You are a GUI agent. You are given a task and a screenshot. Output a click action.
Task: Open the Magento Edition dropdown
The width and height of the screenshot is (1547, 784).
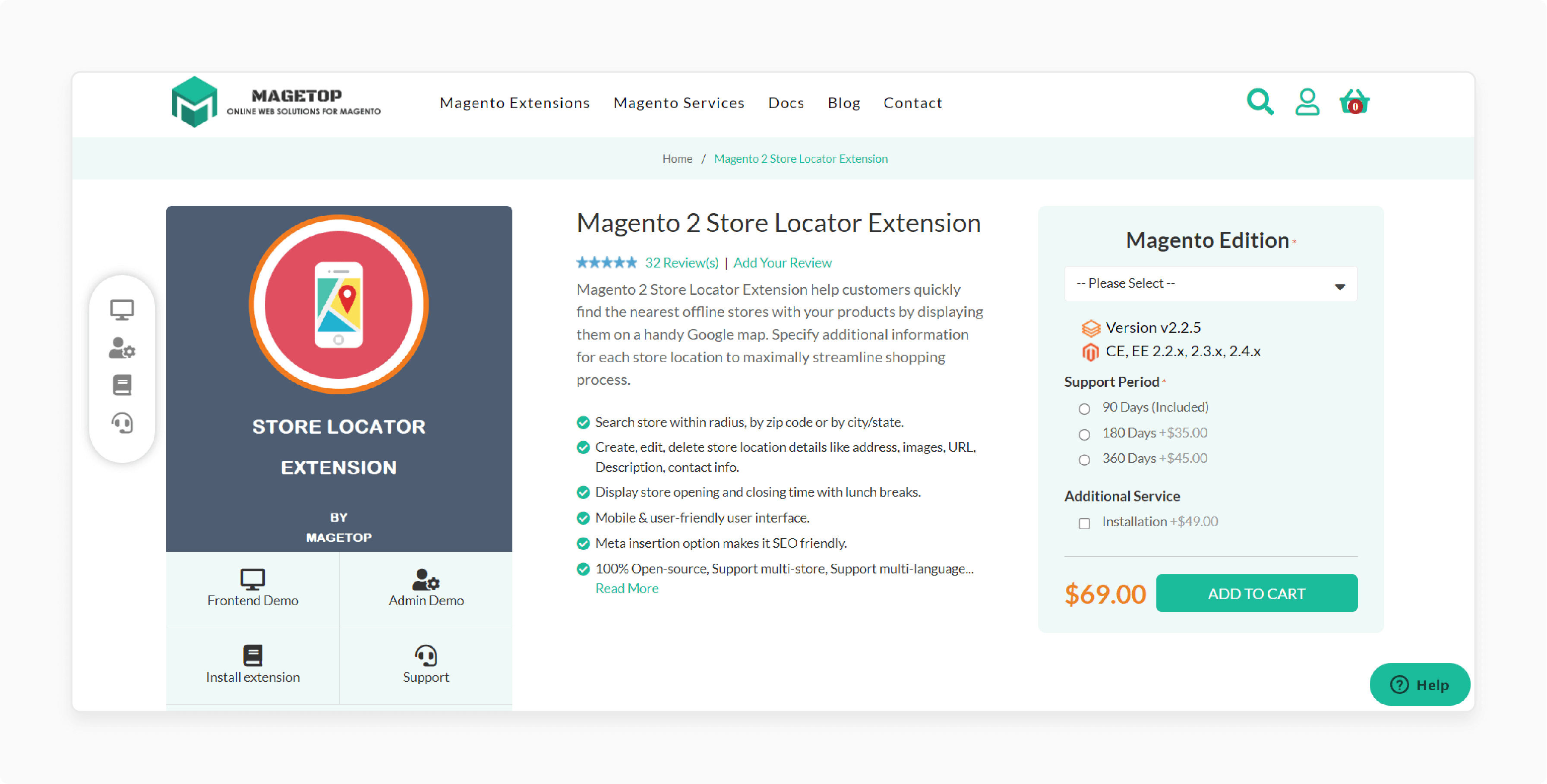[x=1211, y=283]
